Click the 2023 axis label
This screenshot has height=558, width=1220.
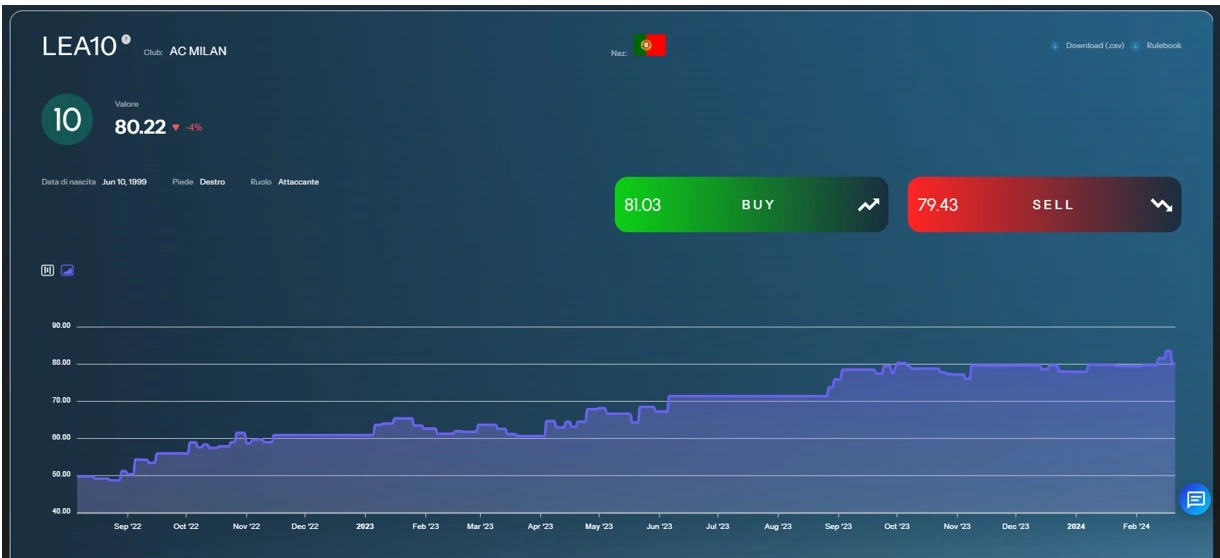(365, 526)
